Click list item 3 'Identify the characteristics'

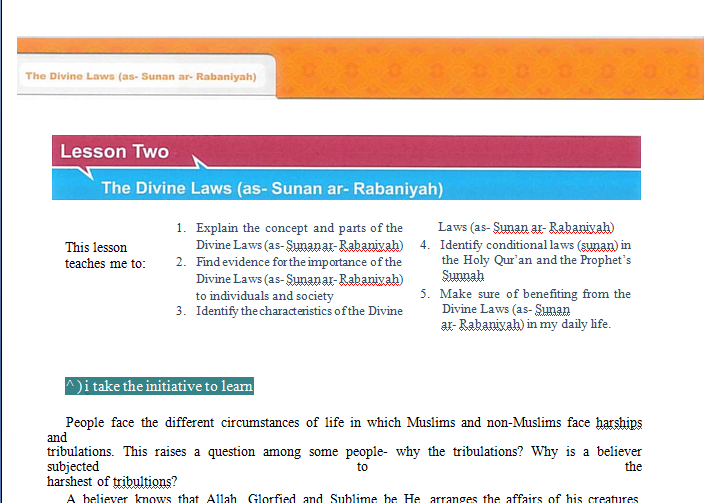click(x=299, y=310)
